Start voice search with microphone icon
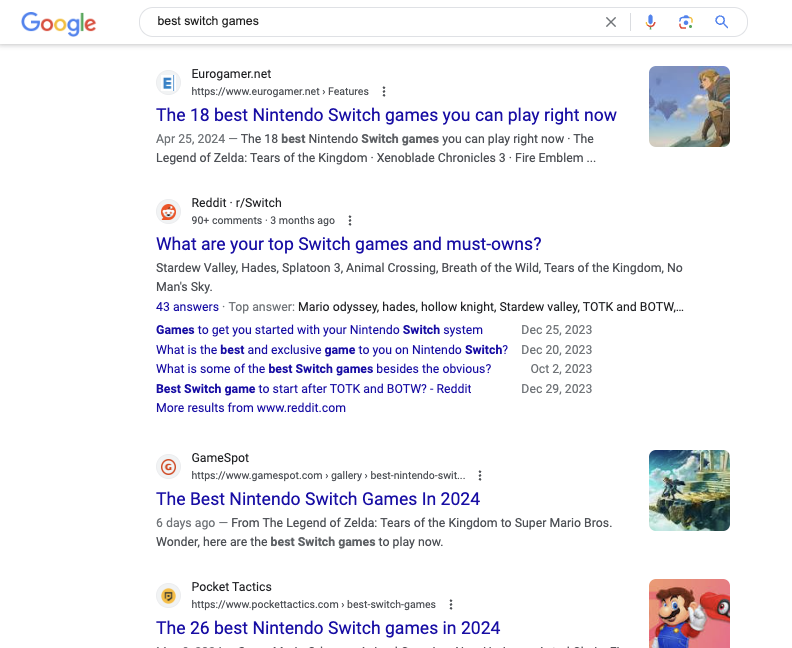Screen dimensions: 792x648 pyautogui.click(x=651, y=22)
